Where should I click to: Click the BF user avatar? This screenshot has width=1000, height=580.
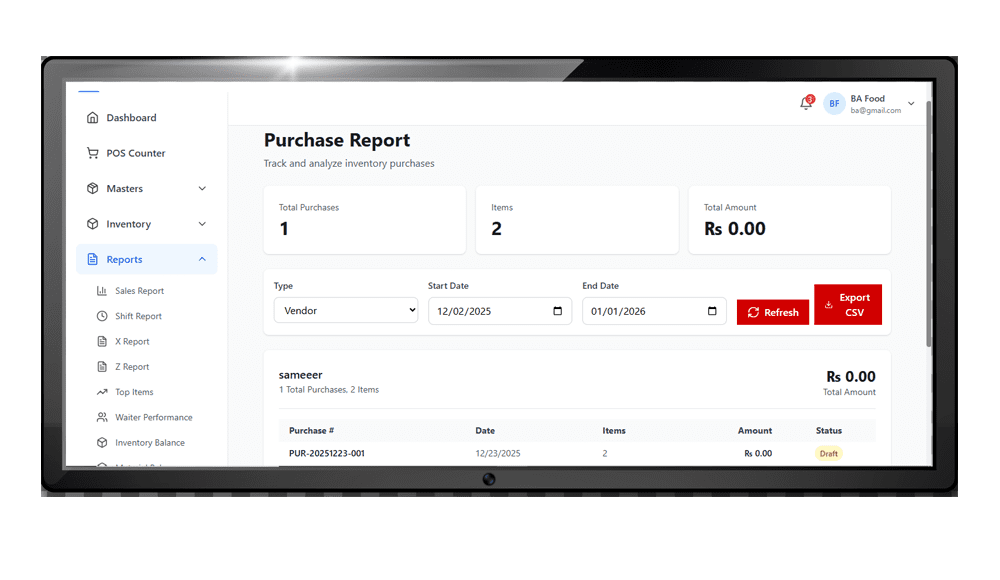834,104
